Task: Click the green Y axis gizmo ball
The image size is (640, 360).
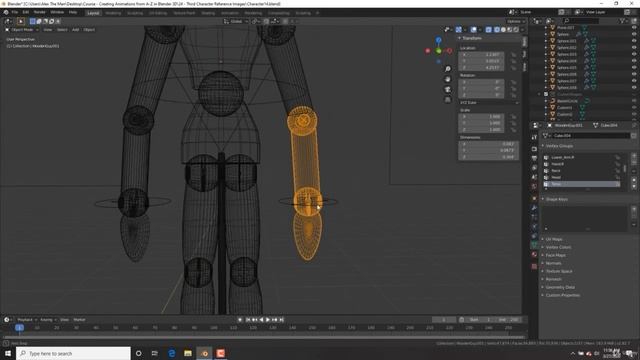Action: coord(438,51)
